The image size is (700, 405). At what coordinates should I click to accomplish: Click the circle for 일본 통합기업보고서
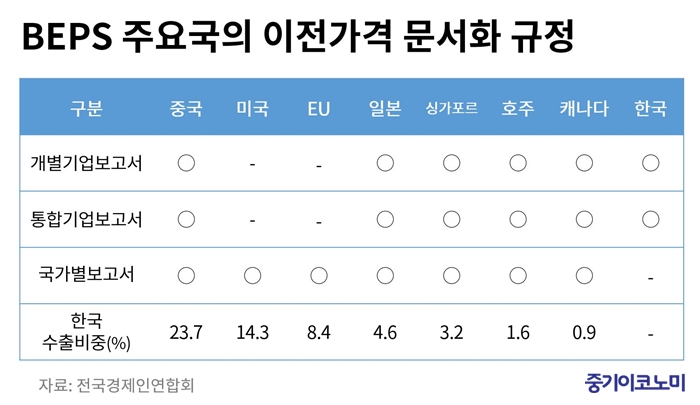point(385,219)
